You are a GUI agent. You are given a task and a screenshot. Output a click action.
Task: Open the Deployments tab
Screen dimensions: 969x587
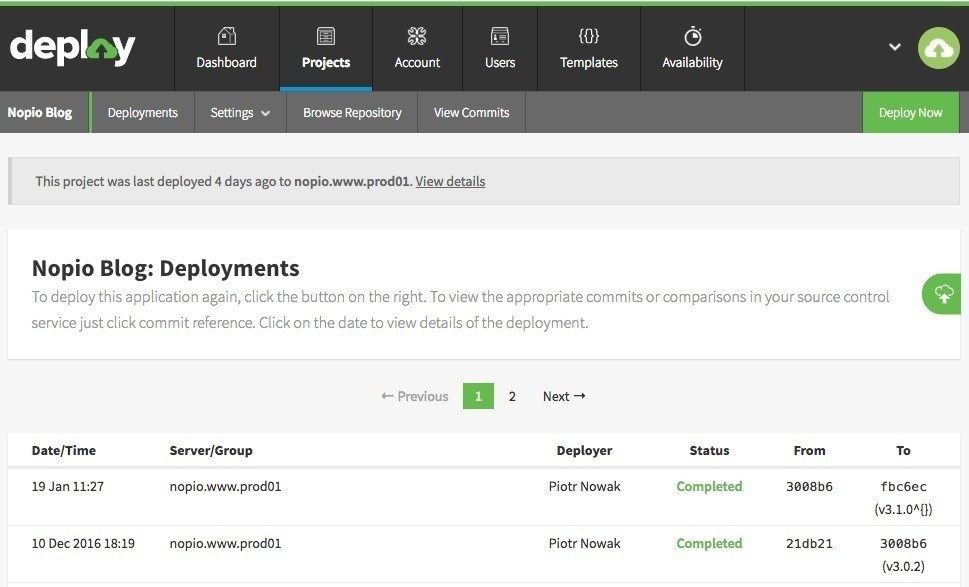[x=143, y=112]
